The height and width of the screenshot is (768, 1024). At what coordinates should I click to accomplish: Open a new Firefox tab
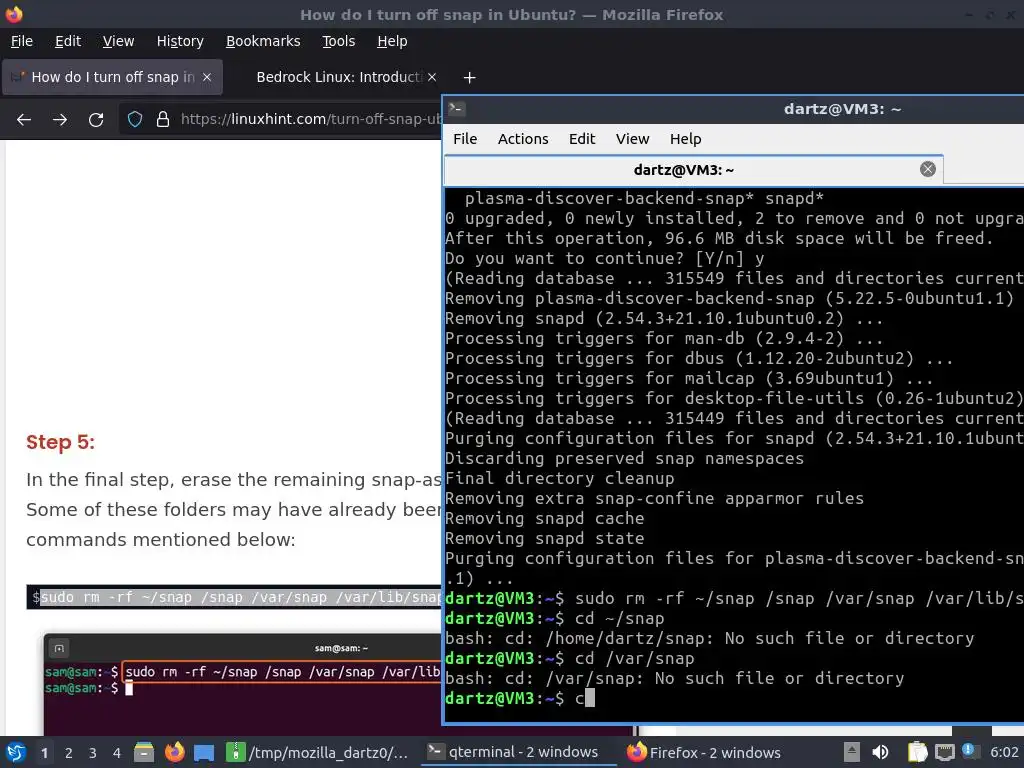click(469, 78)
